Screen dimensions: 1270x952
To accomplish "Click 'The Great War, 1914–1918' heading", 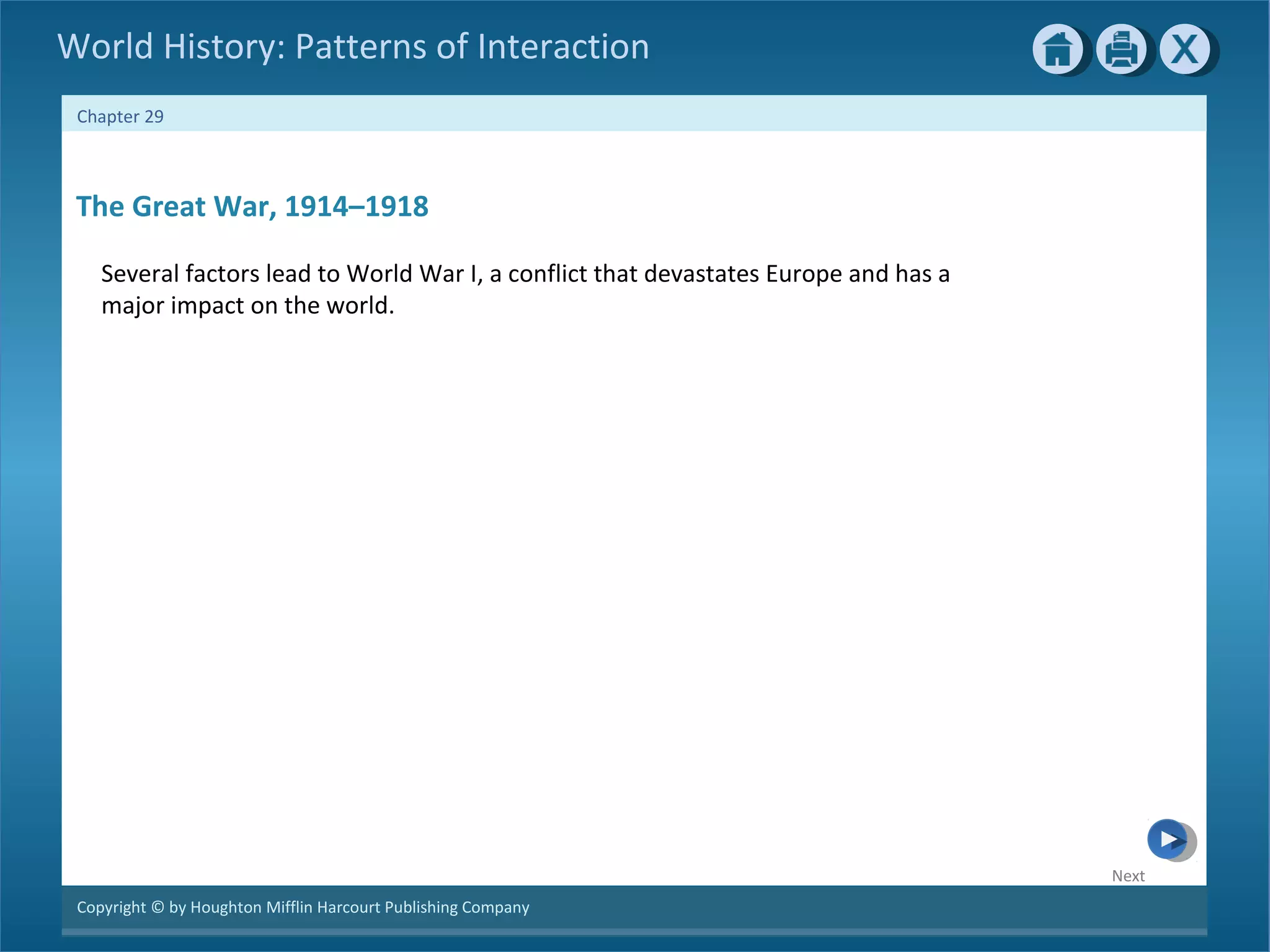I will tap(252, 206).
